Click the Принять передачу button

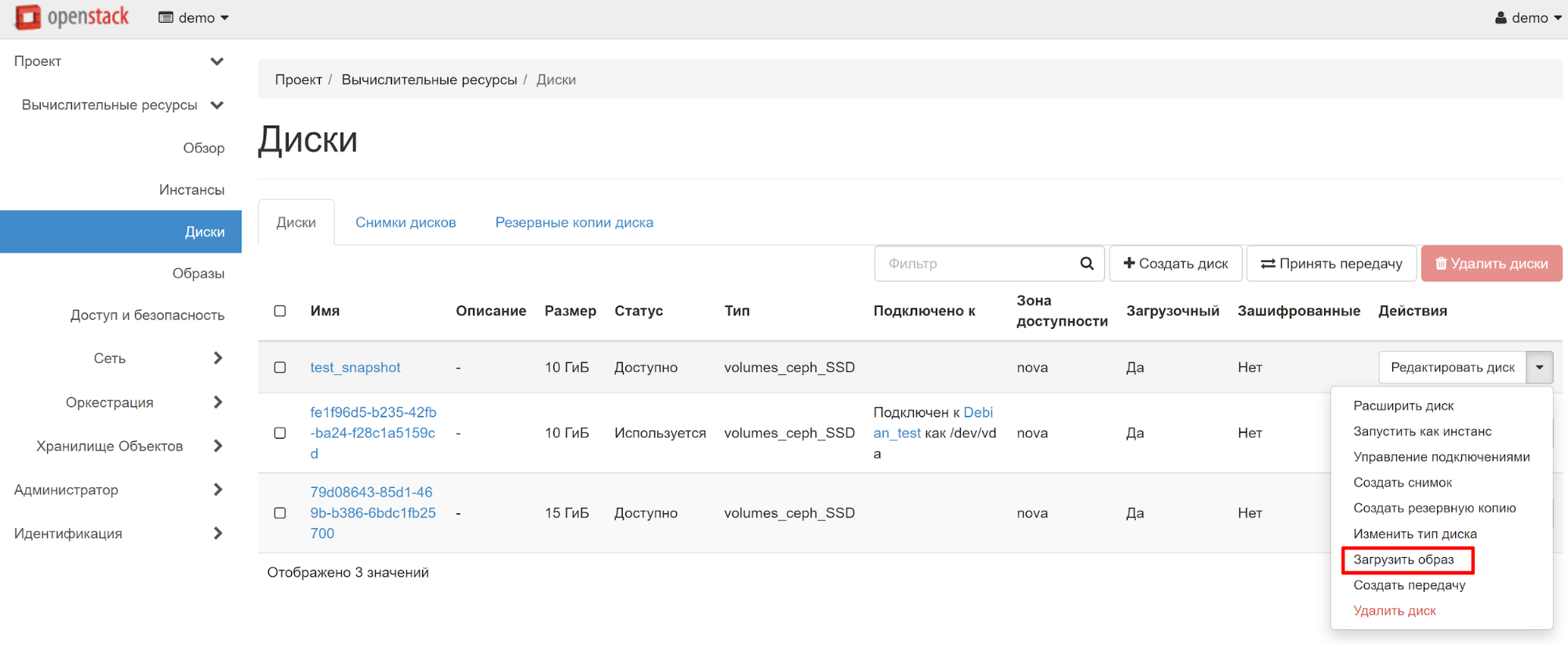pos(1331,264)
